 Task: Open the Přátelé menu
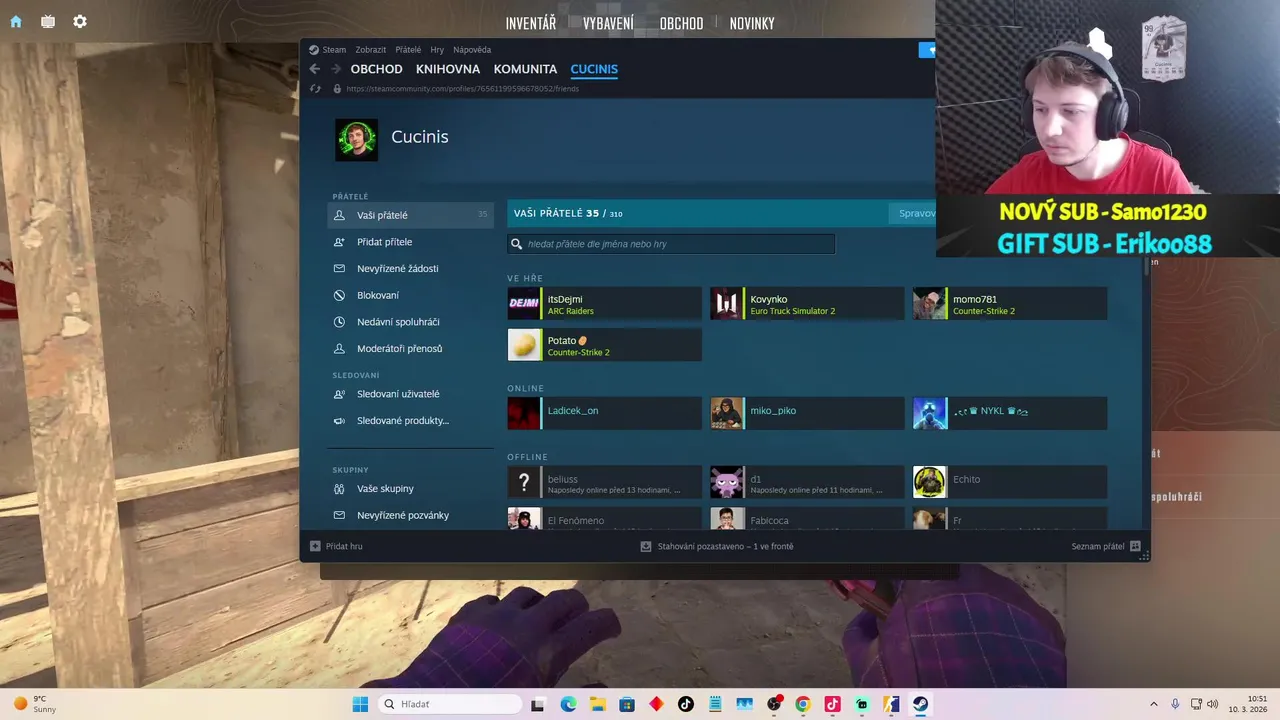(408, 50)
